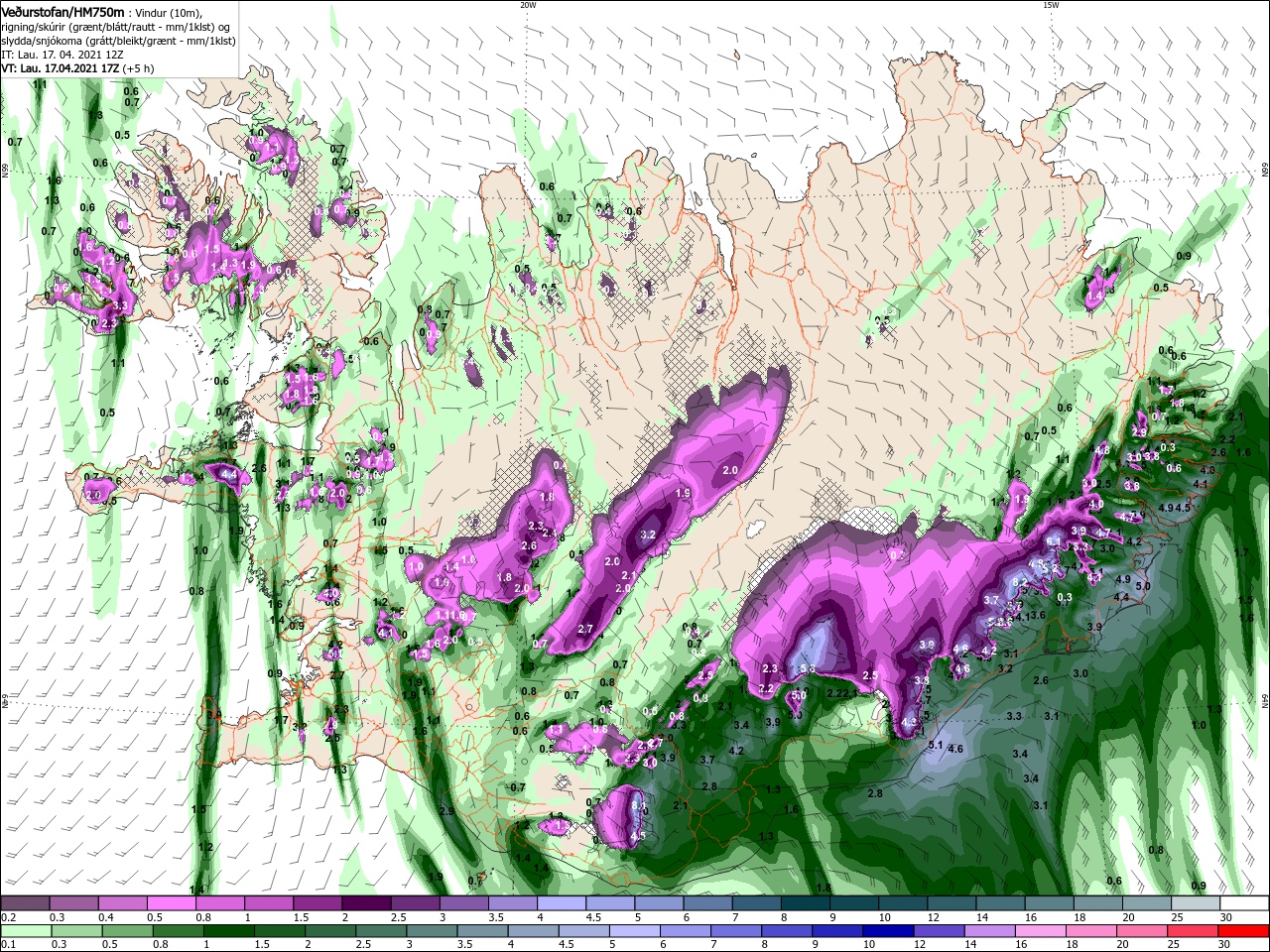Screen dimensions: 1270x952
Task: Click the "5.1" precipitation value on south coast
Action: pos(936,745)
